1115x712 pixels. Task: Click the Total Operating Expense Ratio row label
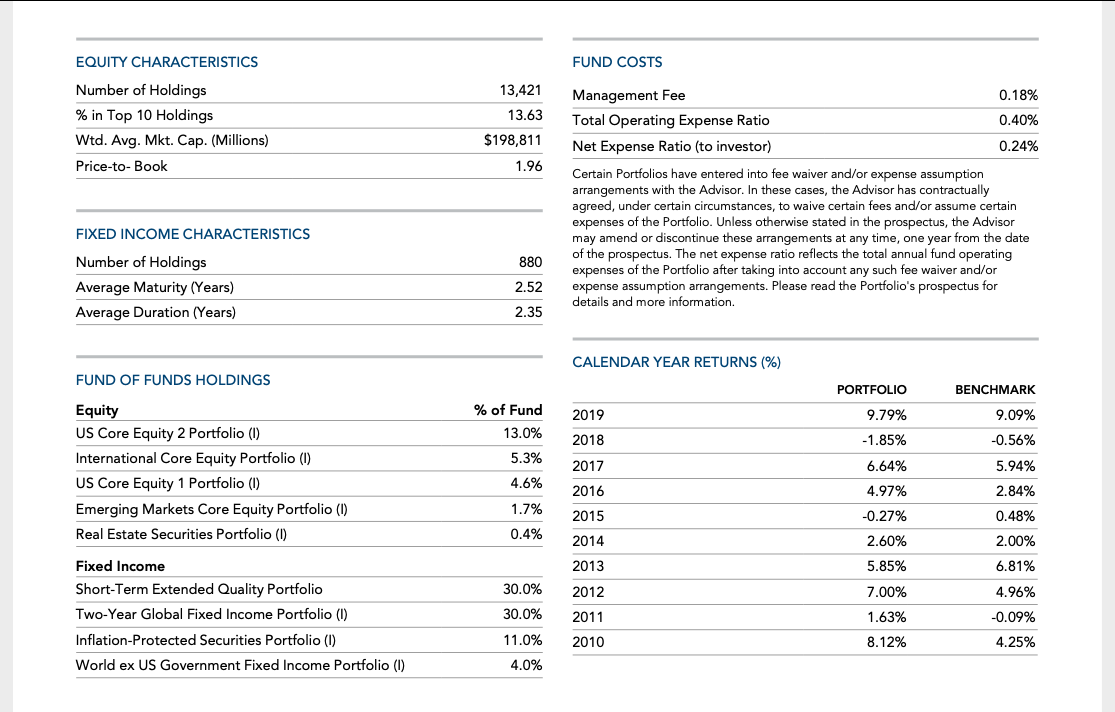click(671, 120)
